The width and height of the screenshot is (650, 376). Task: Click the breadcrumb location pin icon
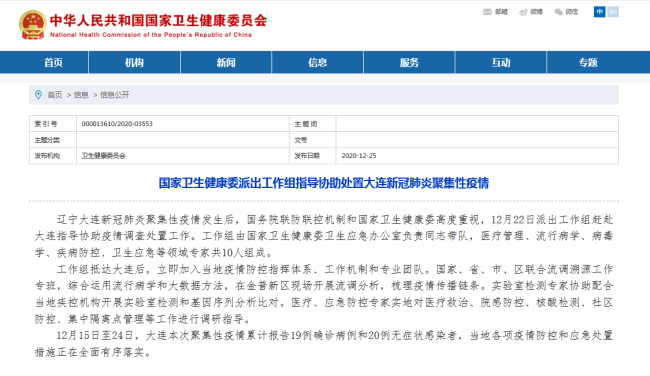(39, 95)
